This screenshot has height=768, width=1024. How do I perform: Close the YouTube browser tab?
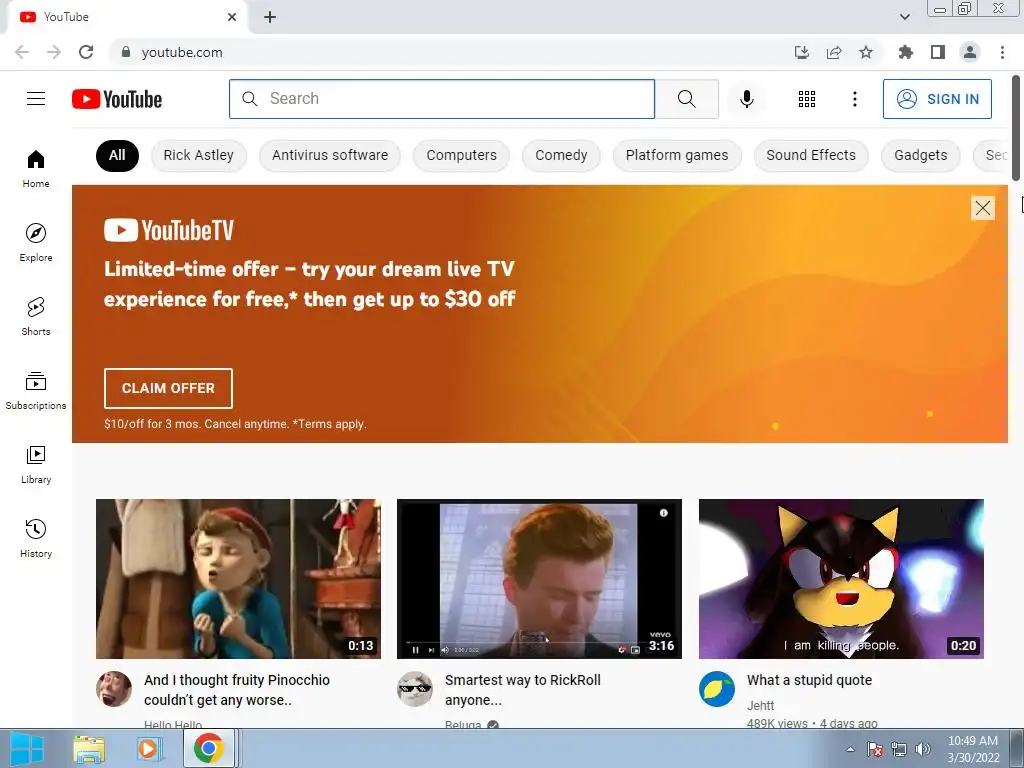click(232, 17)
